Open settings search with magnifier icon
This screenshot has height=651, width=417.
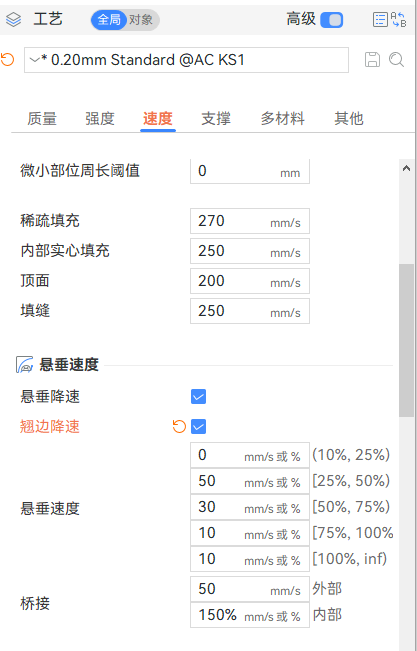(397, 60)
